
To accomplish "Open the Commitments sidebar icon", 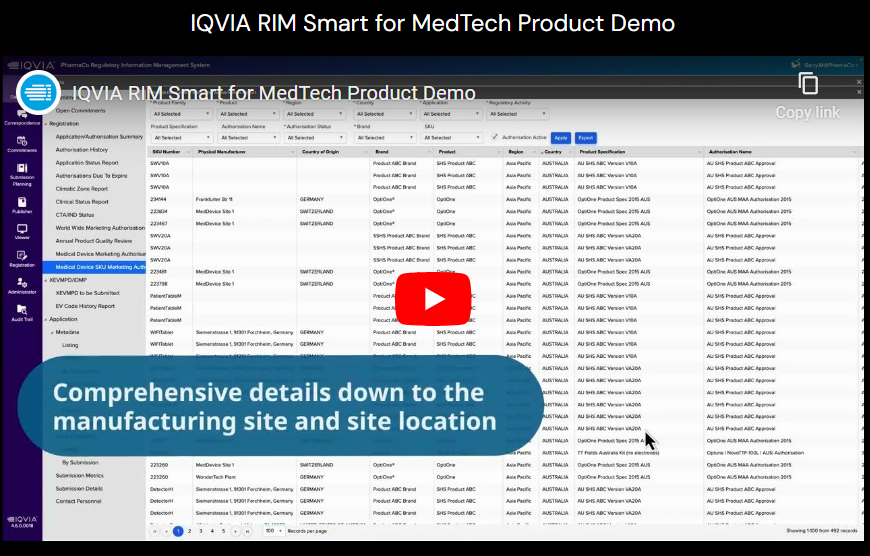I will [21, 144].
